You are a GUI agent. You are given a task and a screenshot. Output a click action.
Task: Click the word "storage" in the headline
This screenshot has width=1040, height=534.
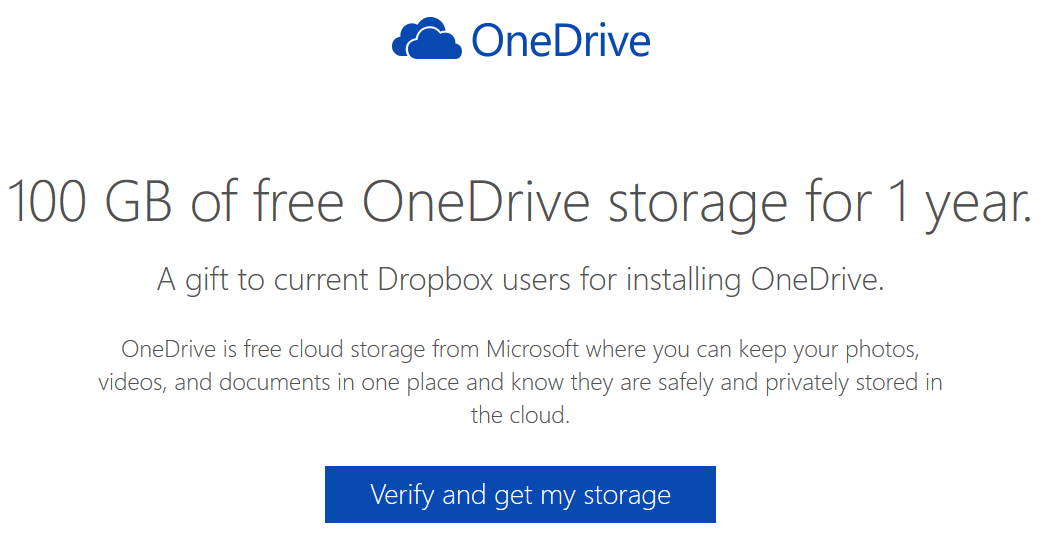(x=698, y=203)
